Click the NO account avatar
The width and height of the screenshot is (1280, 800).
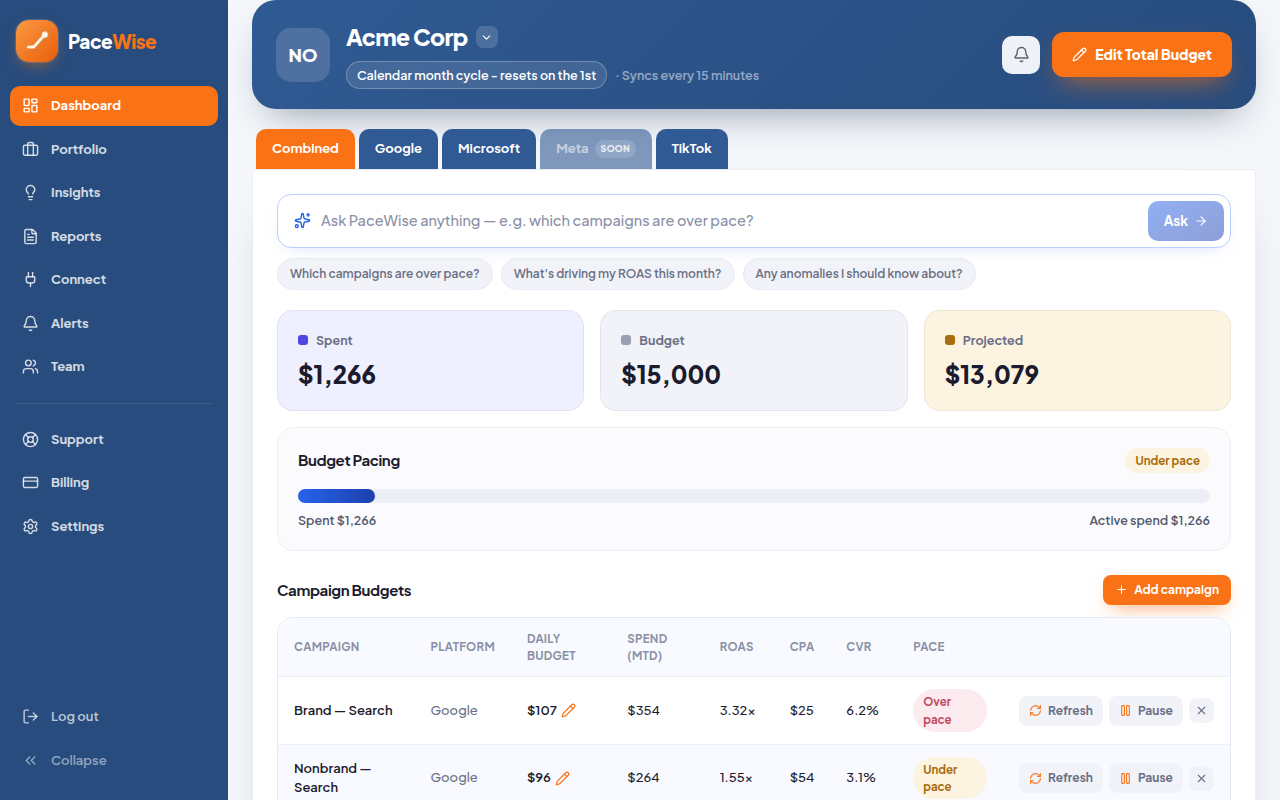coord(303,55)
